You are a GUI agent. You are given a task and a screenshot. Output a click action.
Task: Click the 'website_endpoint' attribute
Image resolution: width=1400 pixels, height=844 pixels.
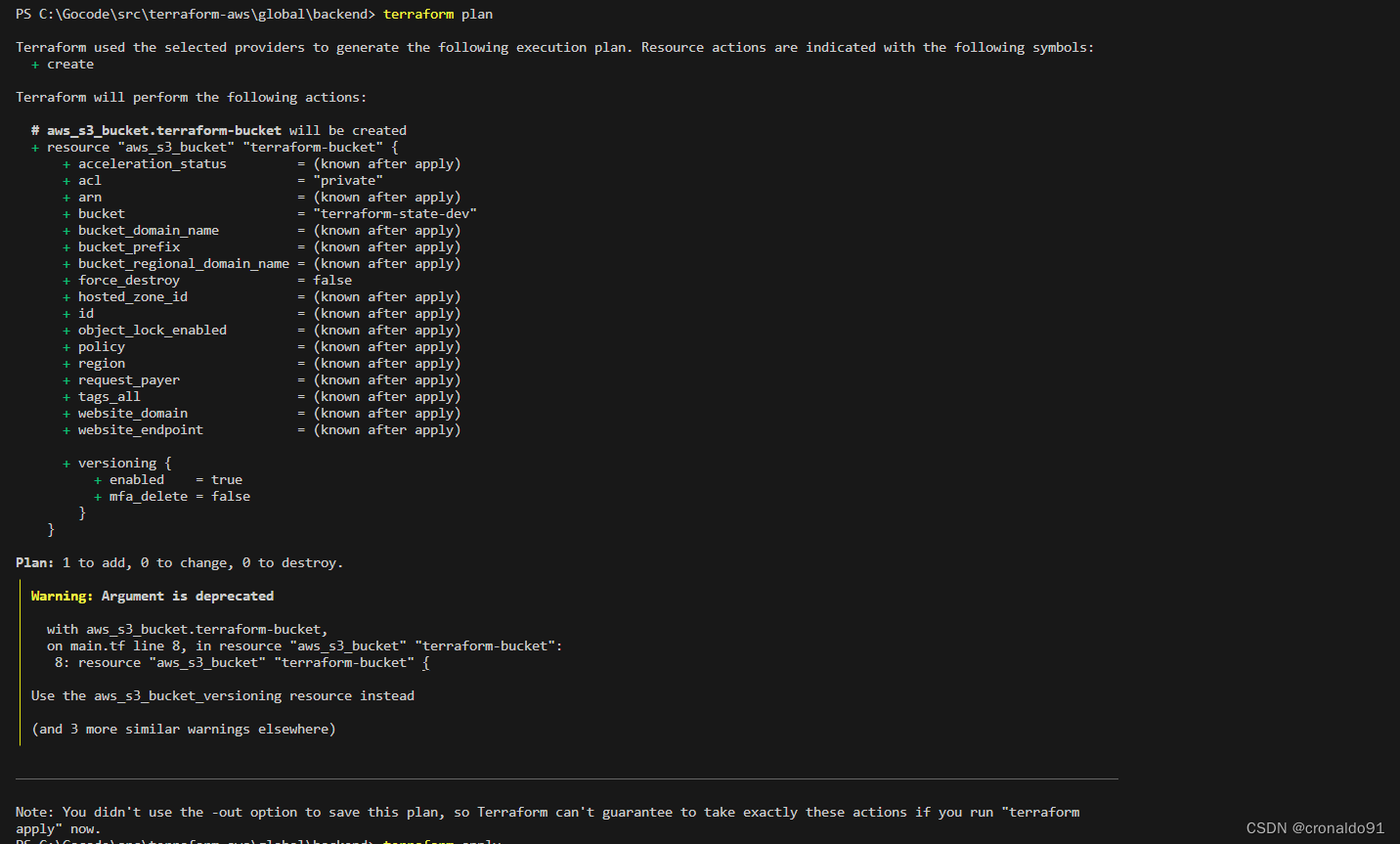141,430
